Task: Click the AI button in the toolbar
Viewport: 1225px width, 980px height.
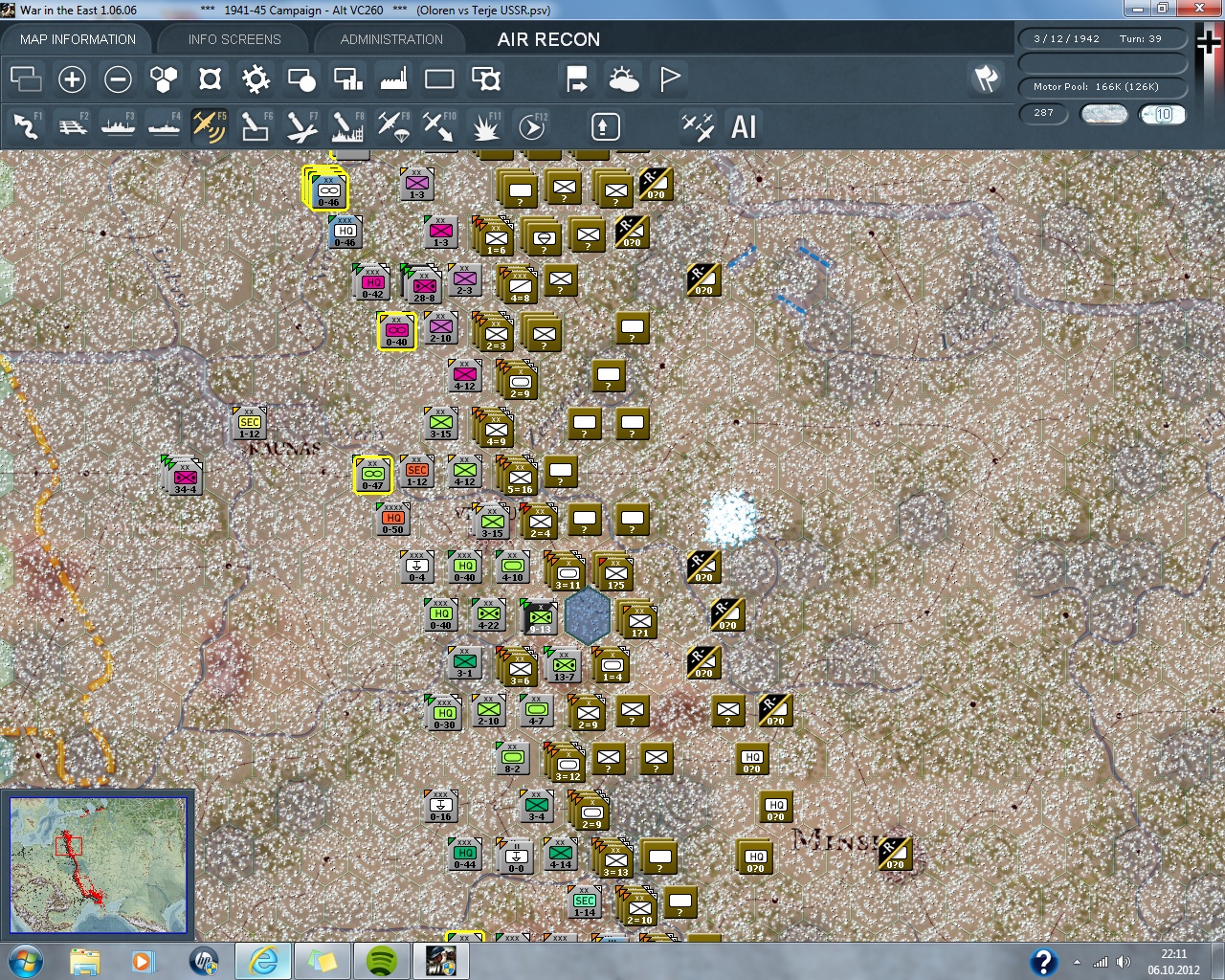Action: (744, 126)
